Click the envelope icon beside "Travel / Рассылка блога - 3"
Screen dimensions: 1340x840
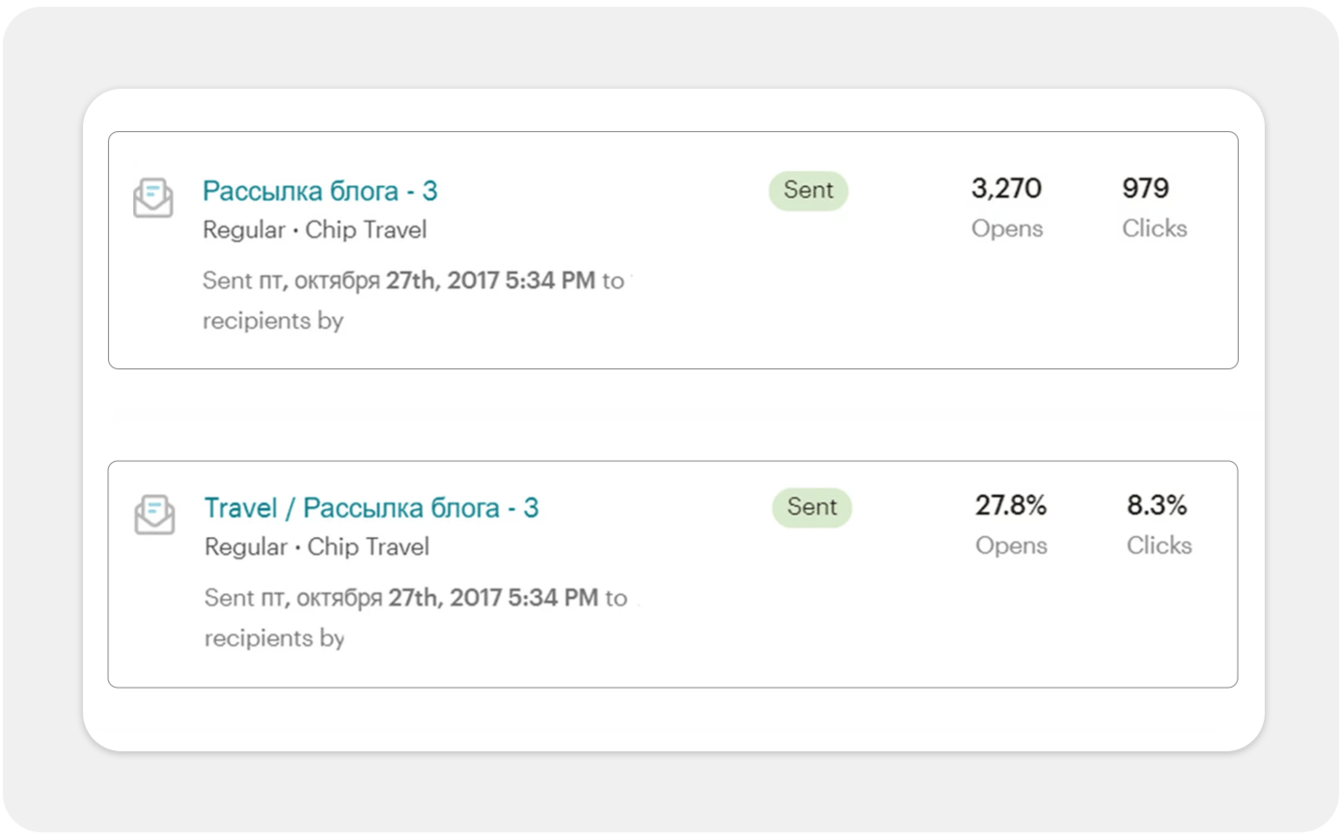[x=154, y=514]
